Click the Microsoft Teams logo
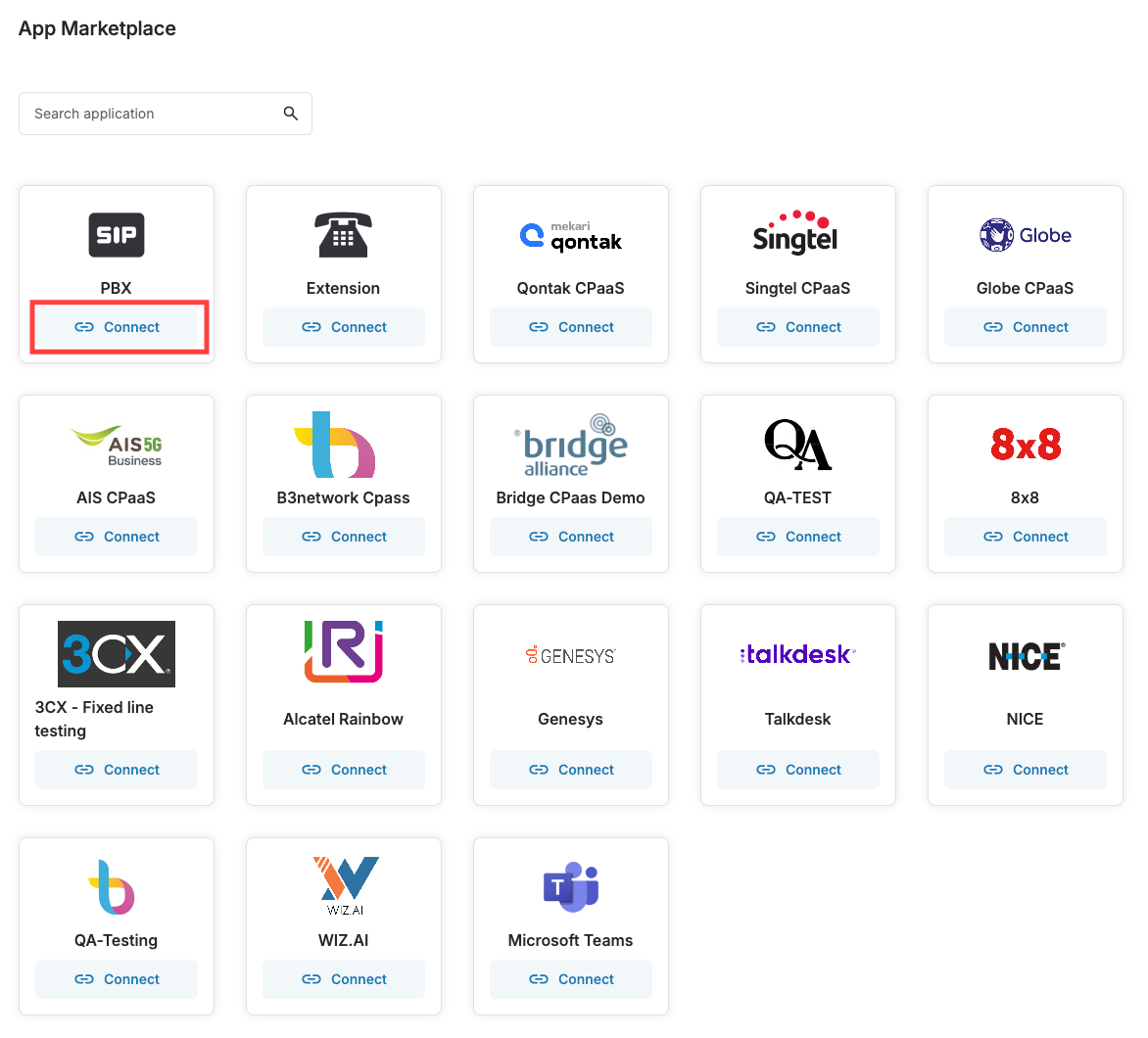Image resolution: width=1148 pixels, height=1038 pixels. (x=571, y=886)
